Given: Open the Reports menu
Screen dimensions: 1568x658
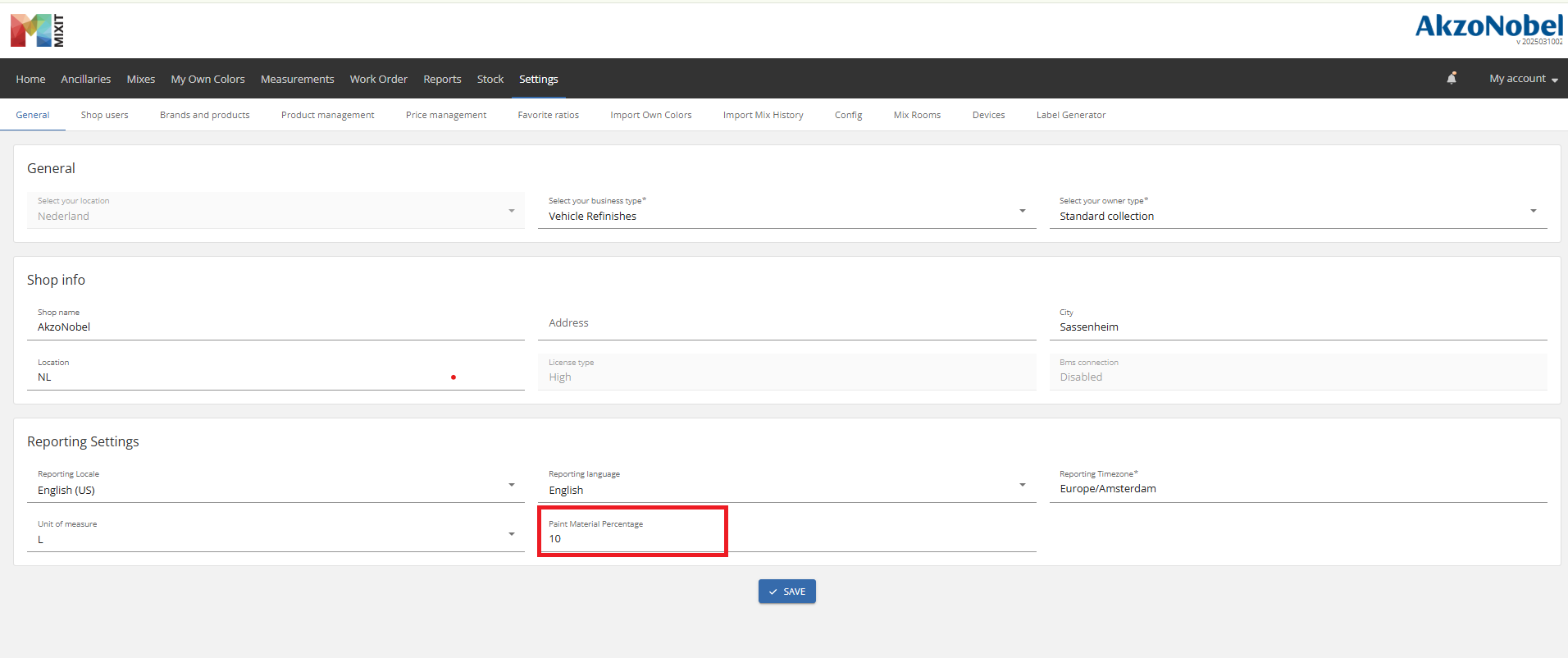Looking at the screenshot, I should pyautogui.click(x=442, y=79).
